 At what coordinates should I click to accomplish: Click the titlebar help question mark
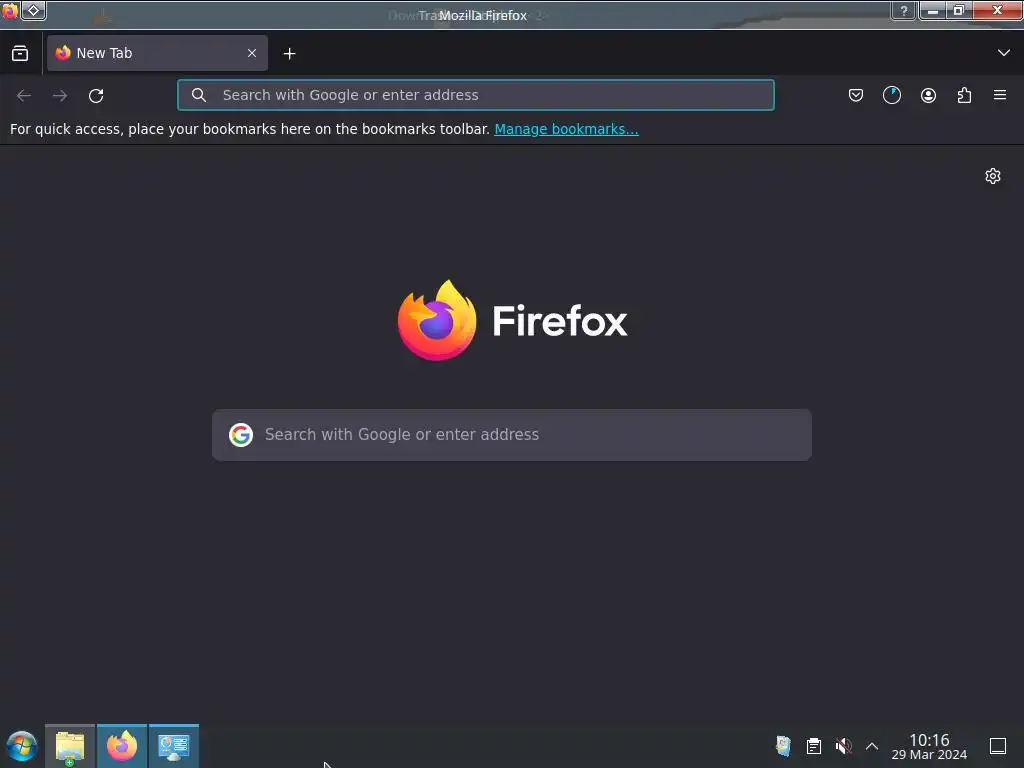tap(904, 11)
